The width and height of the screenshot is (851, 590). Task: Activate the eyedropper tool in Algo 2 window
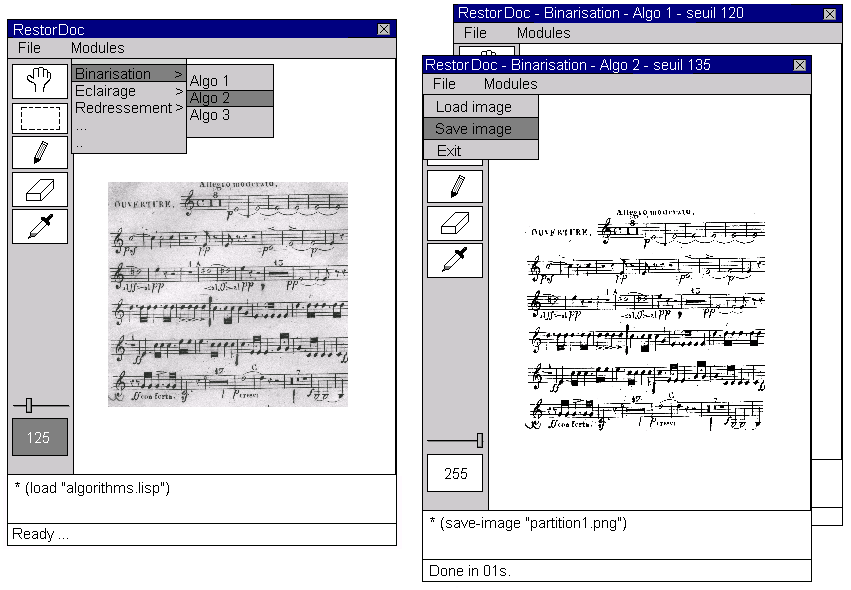455,261
